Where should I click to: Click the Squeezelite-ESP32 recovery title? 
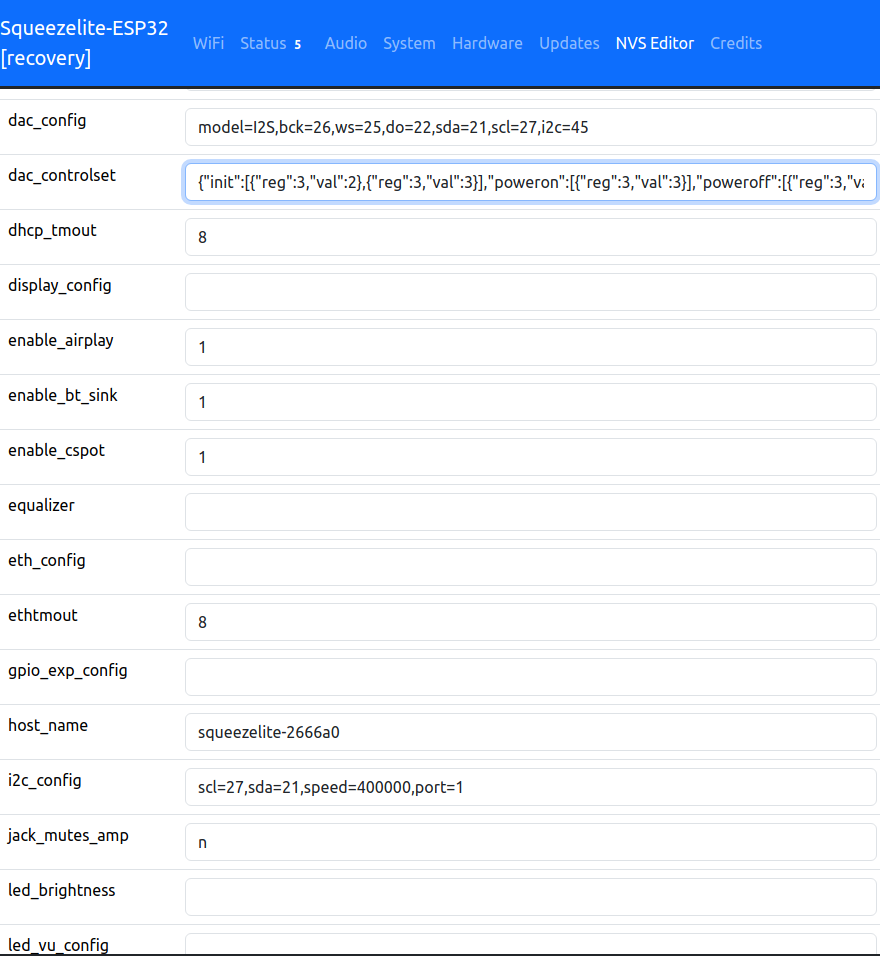point(84,43)
